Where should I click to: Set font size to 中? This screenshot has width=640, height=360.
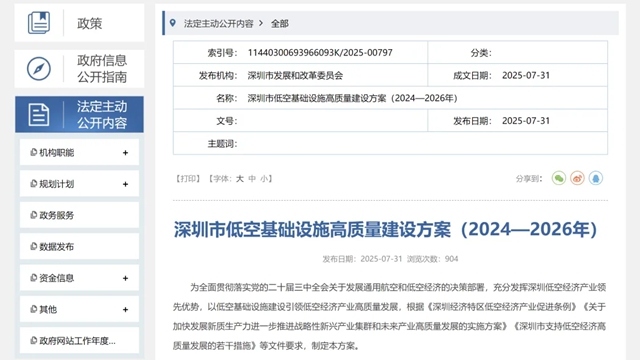coord(252,179)
